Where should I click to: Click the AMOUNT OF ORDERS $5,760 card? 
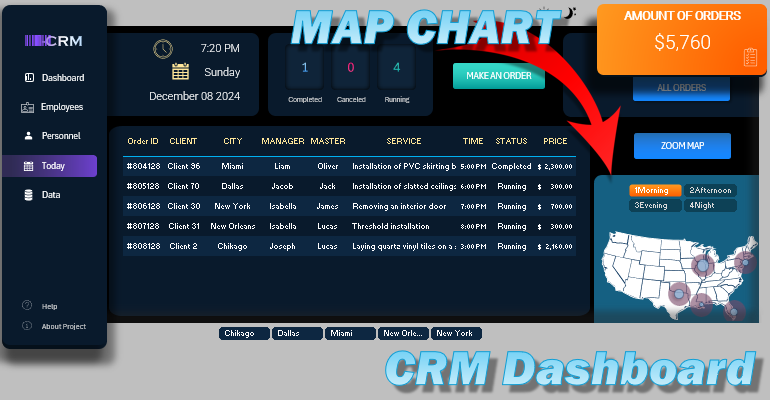682,40
